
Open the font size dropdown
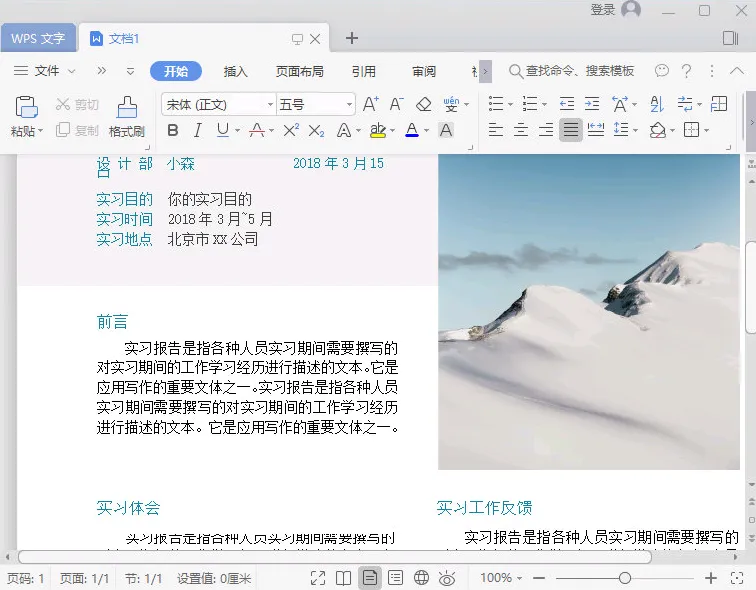coord(349,104)
